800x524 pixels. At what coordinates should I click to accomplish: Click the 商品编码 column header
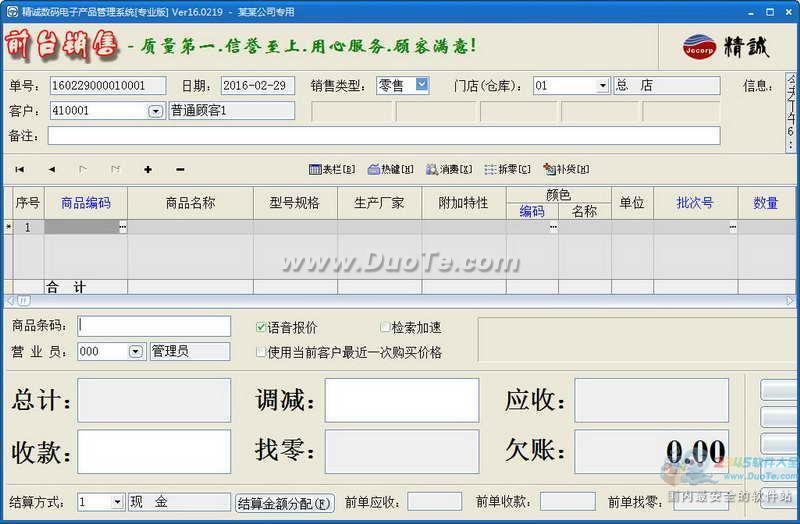tap(86, 203)
